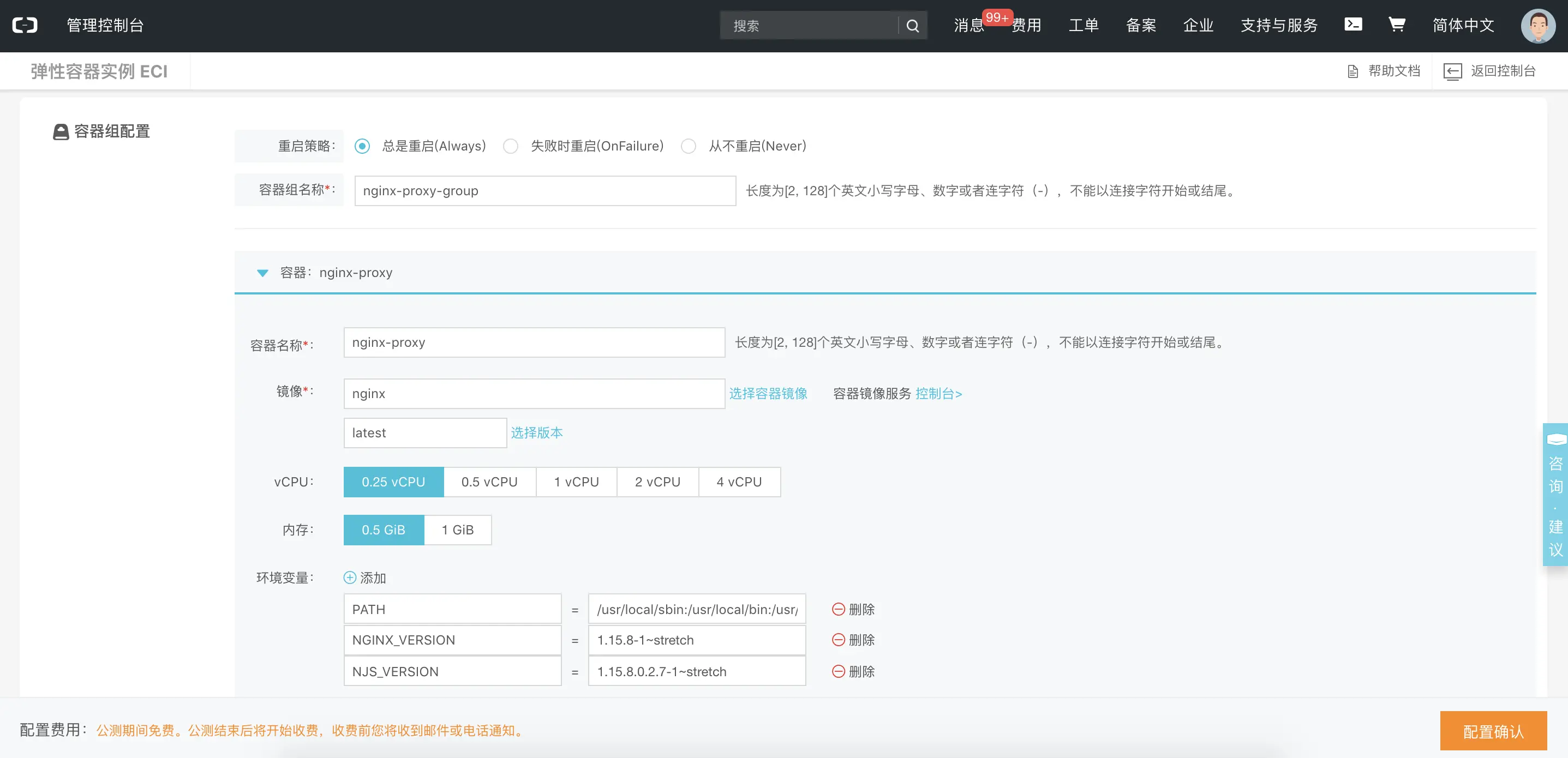Select 总是重启(Always) restart policy
This screenshot has height=758, width=1568.
(x=362, y=146)
